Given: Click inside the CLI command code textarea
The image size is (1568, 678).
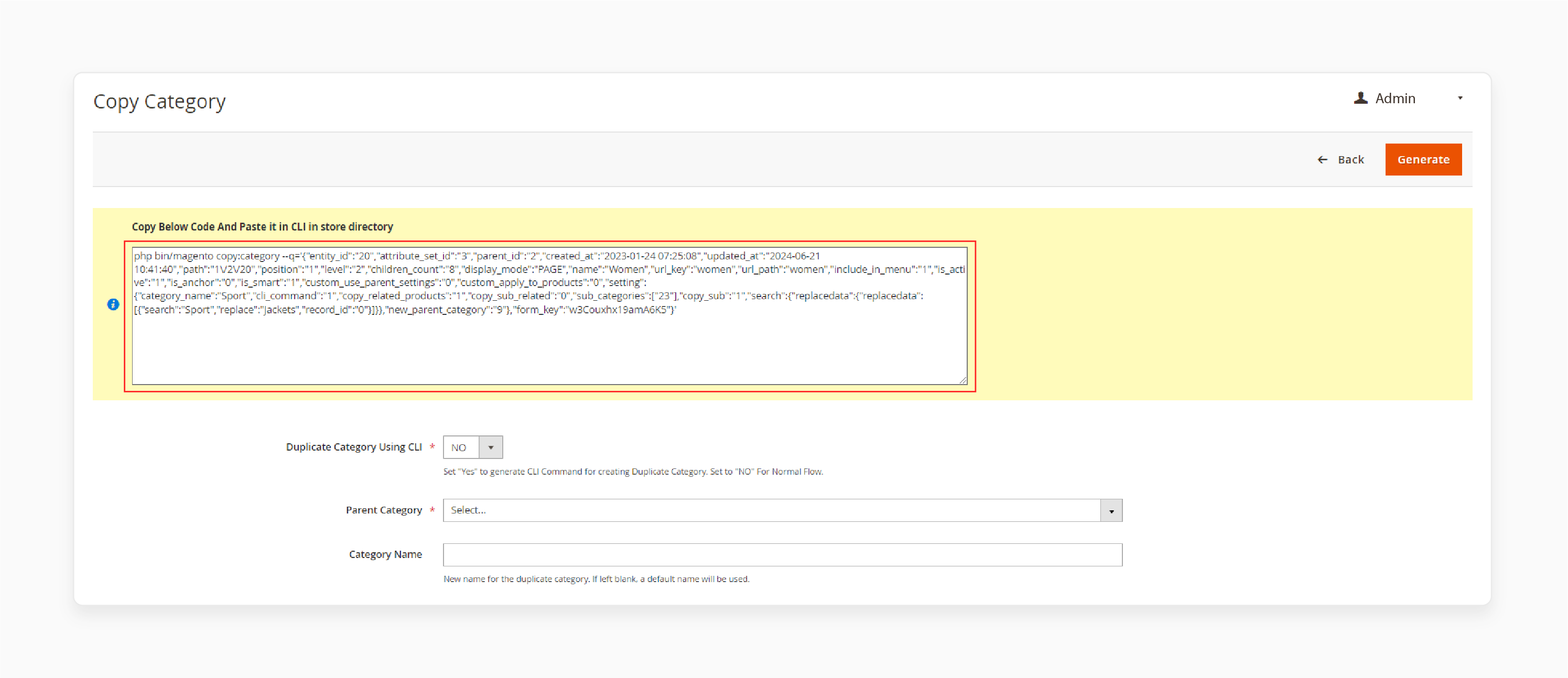Looking at the screenshot, I should [x=549, y=316].
